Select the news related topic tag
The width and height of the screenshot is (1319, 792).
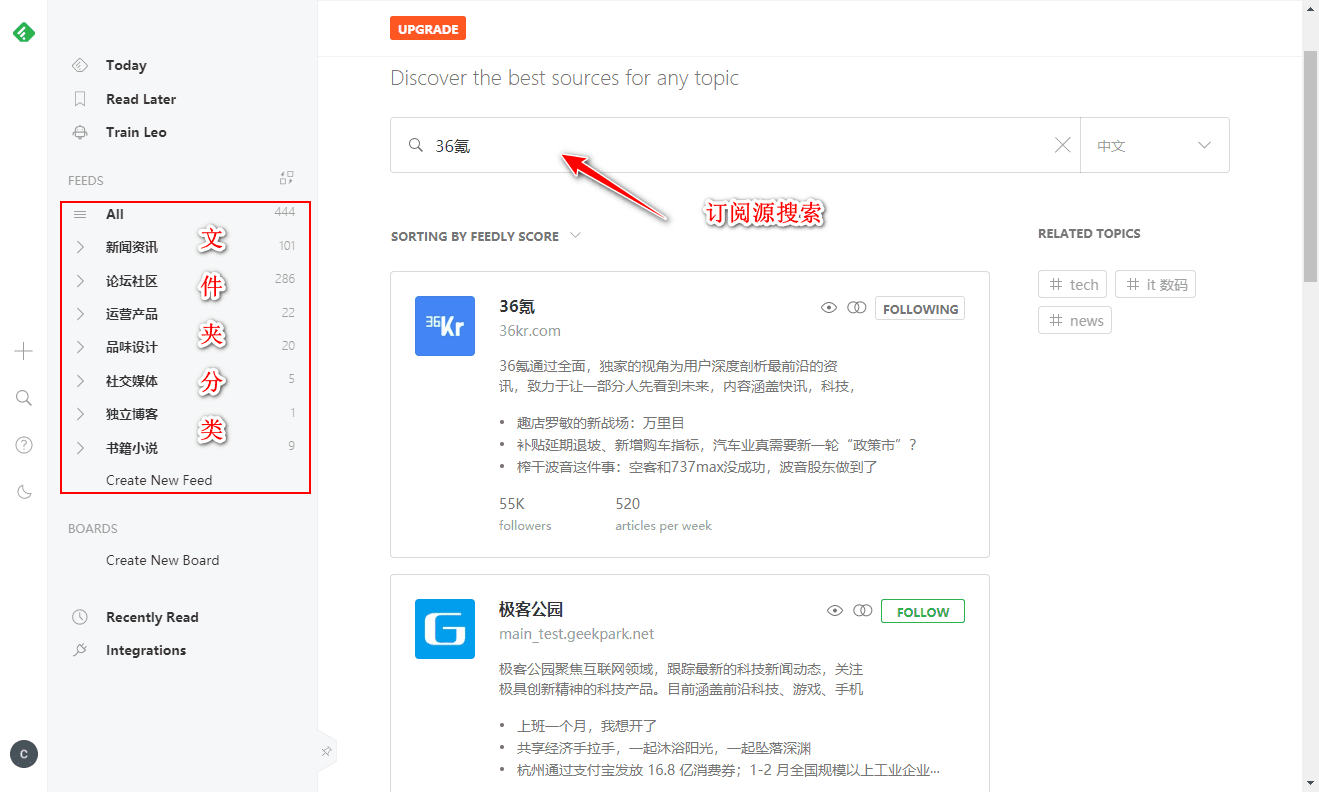click(1075, 320)
